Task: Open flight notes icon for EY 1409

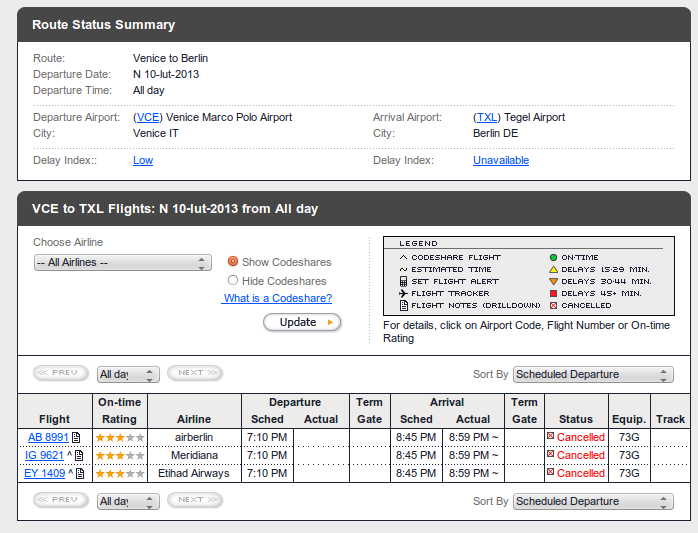Action: pyautogui.click(x=80, y=473)
